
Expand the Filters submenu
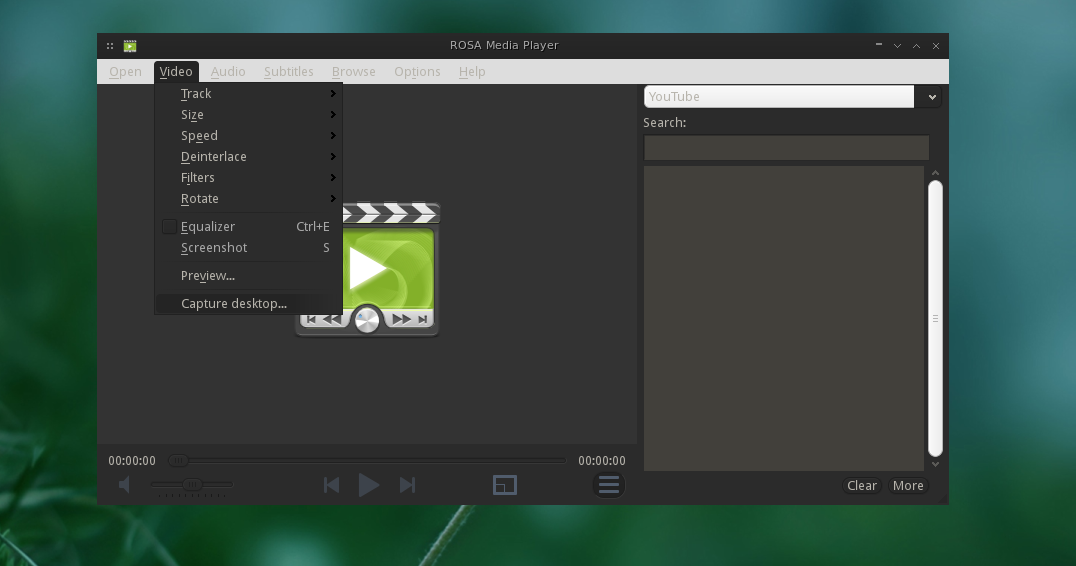248,178
